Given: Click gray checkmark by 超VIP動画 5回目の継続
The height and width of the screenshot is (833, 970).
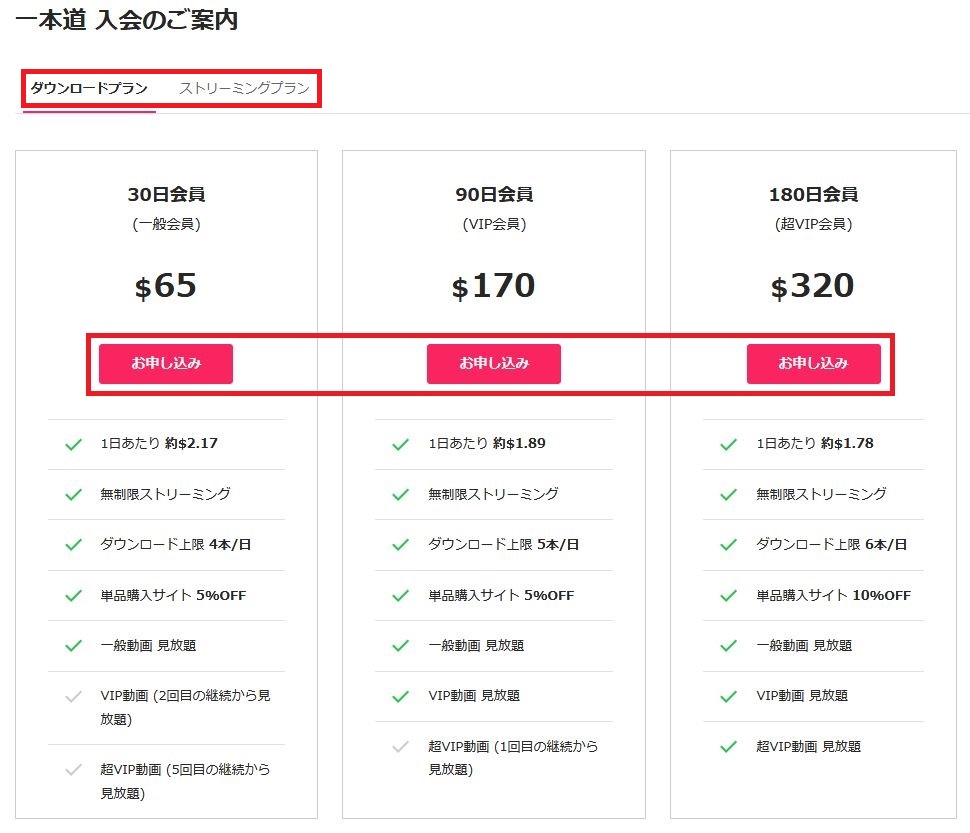Looking at the screenshot, I should tap(74, 770).
